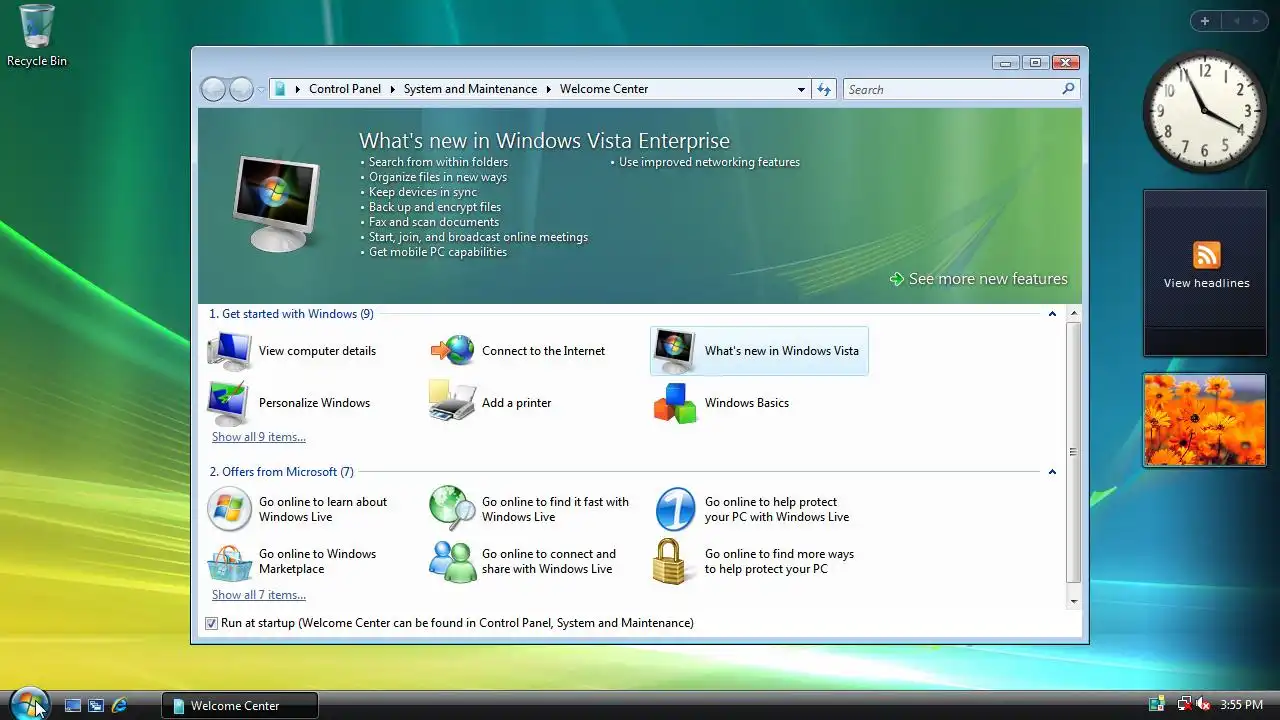Click Show all 7 items link
Image resolution: width=1280 pixels, height=720 pixels.
click(259, 595)
